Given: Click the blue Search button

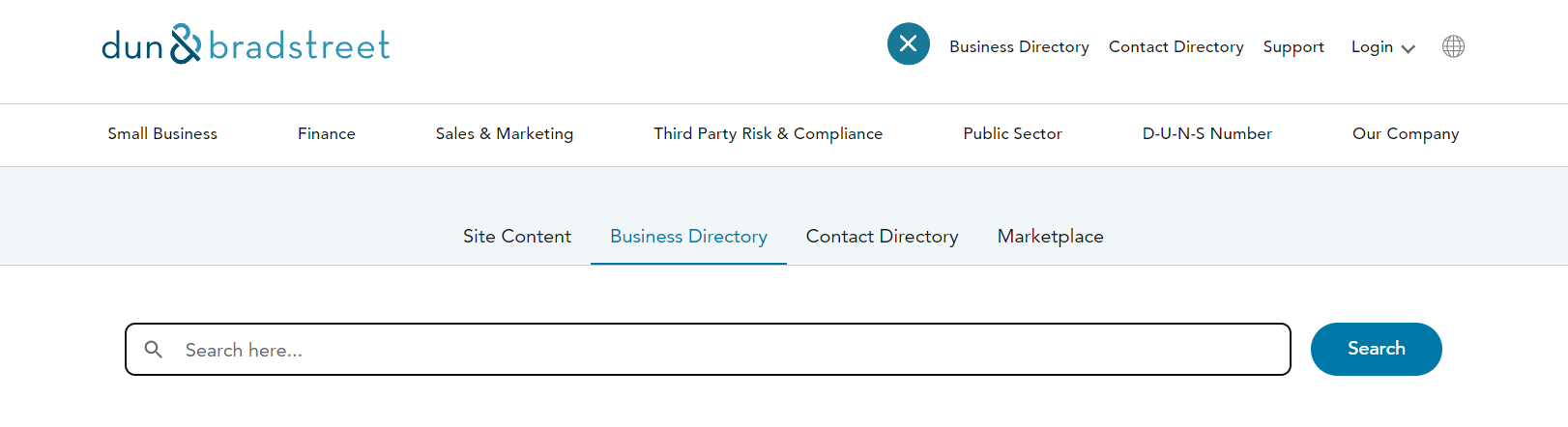Looking at the screenshot, I should click(x=1376, y=349).
